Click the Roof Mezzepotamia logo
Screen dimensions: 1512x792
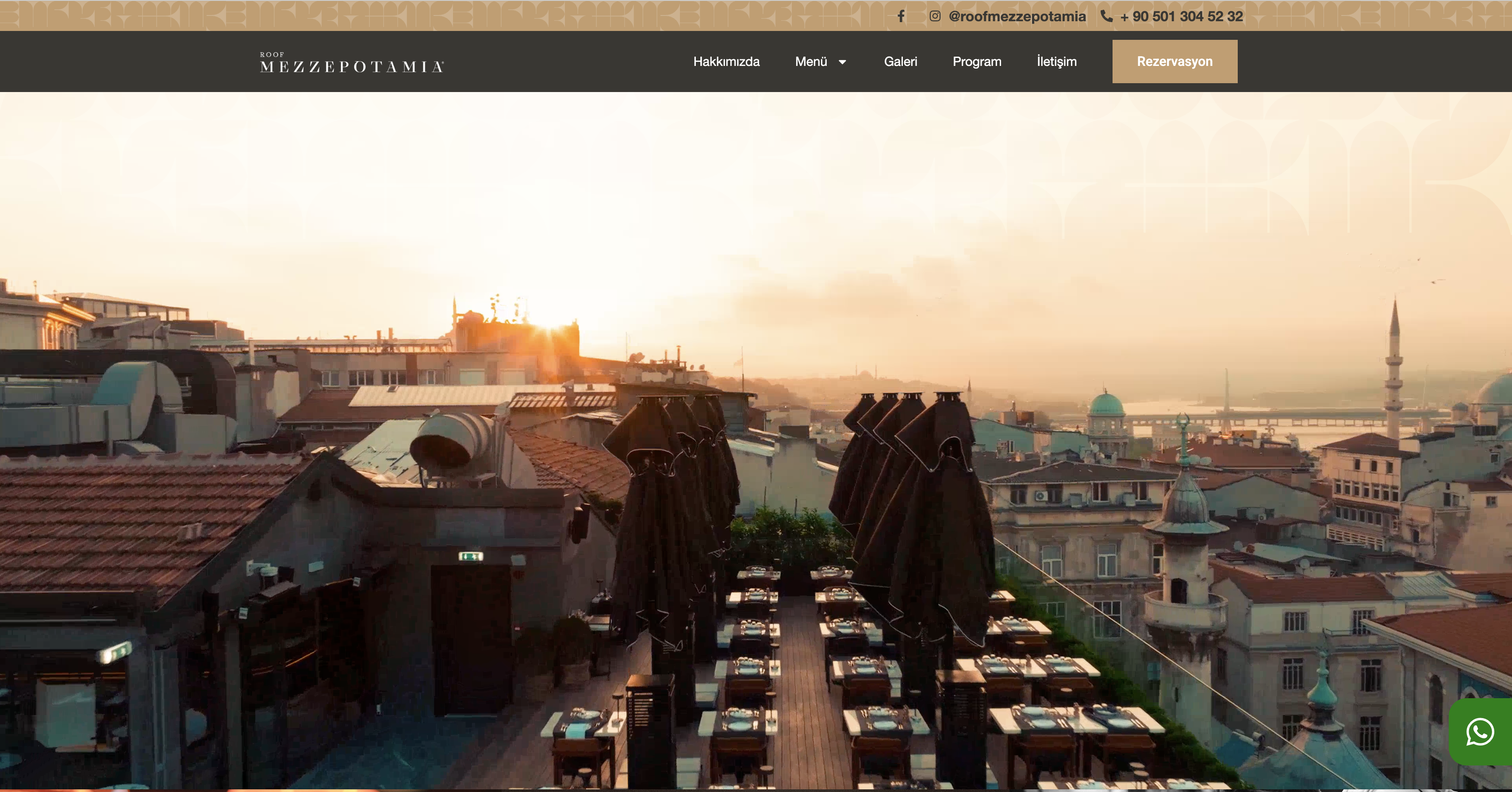(352, 62)
